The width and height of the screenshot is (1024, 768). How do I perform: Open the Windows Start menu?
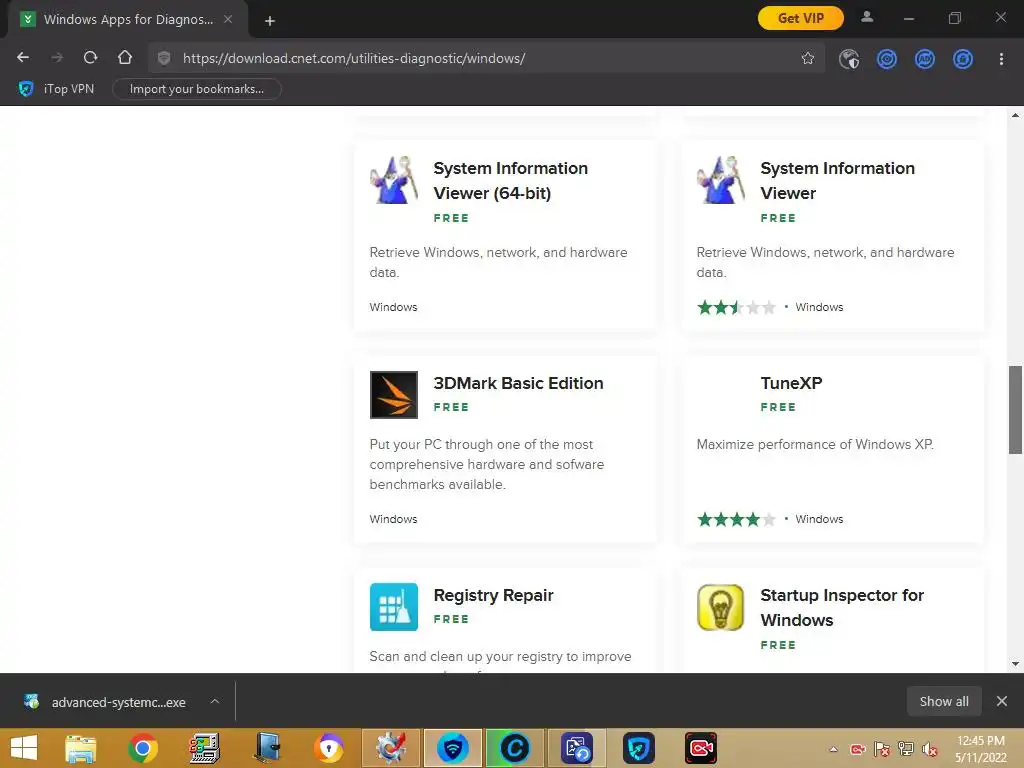[24, 748]
